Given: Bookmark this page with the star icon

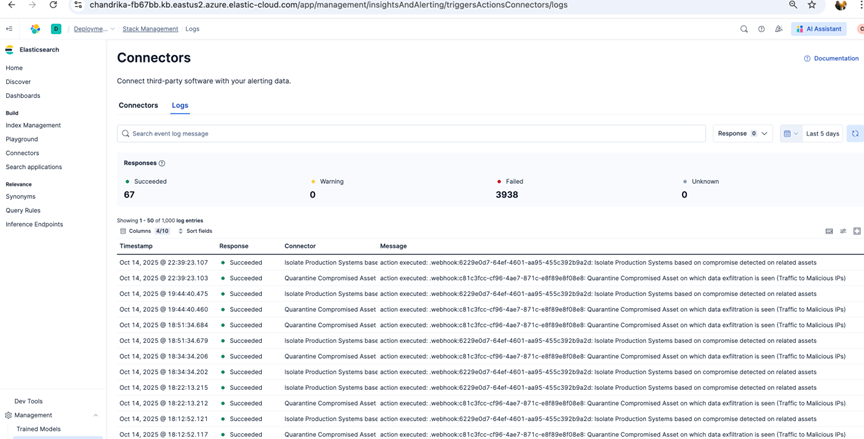Looking at the screenshot, I should (812, 5).
